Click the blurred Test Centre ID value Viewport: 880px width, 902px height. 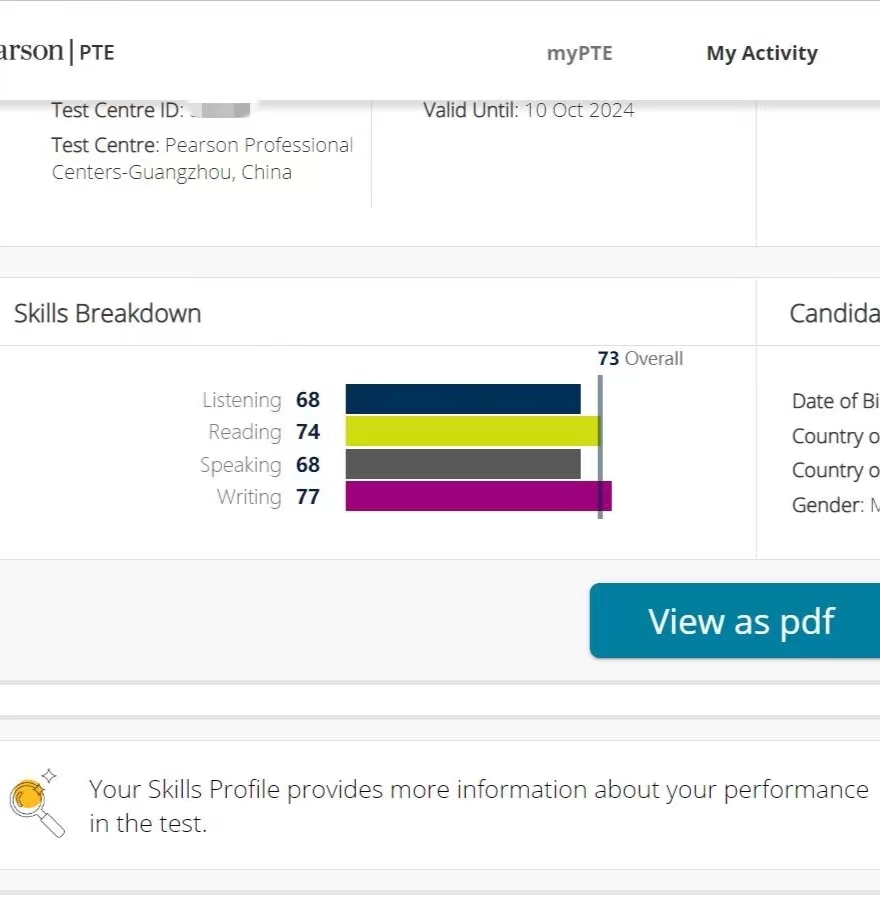221,109
